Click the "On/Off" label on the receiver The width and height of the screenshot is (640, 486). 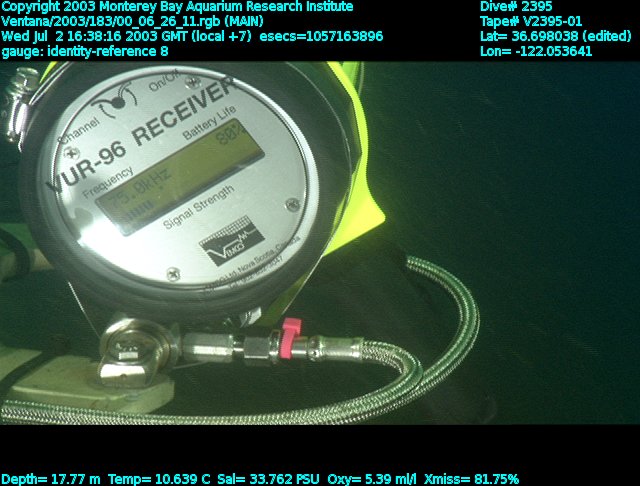click(x=164, y=81)
